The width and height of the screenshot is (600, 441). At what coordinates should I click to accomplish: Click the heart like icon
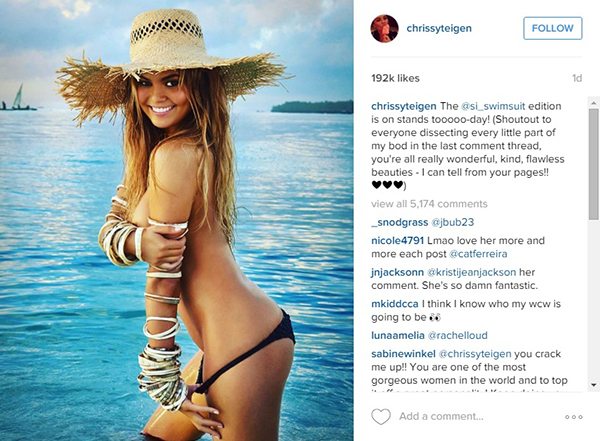point(381,416)
